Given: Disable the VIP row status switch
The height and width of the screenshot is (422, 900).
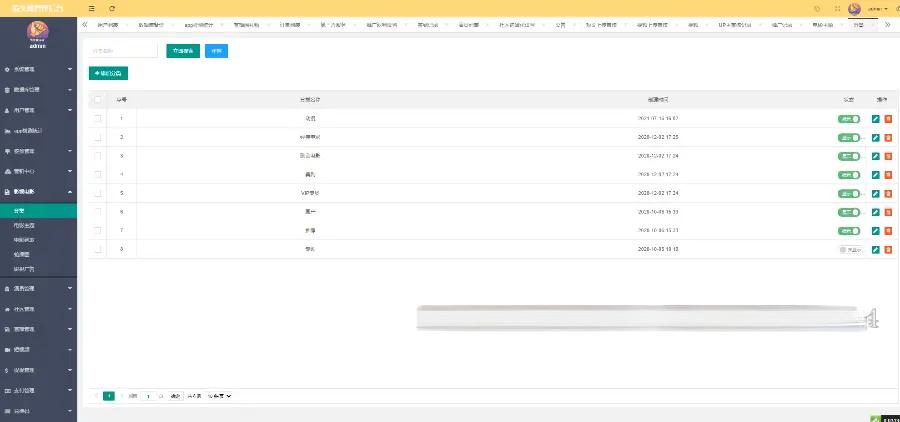Looking at the screenshot, I should point(849,193).
